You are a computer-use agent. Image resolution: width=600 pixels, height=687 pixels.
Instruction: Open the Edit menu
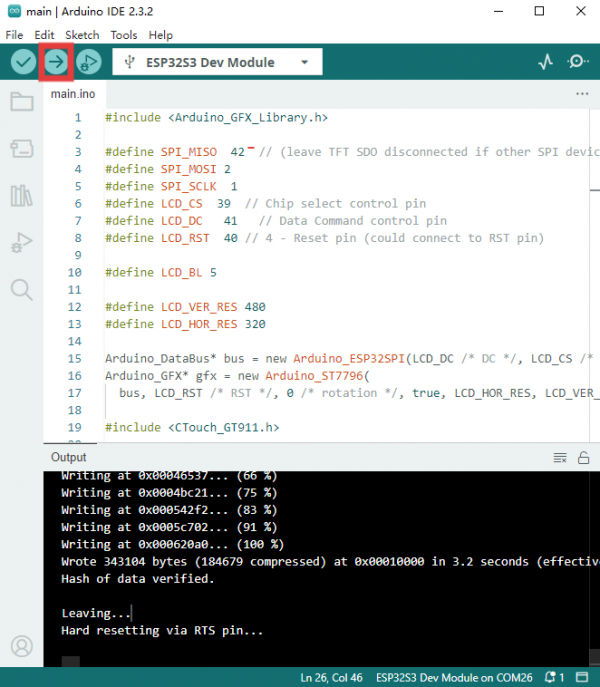[44, 35]
